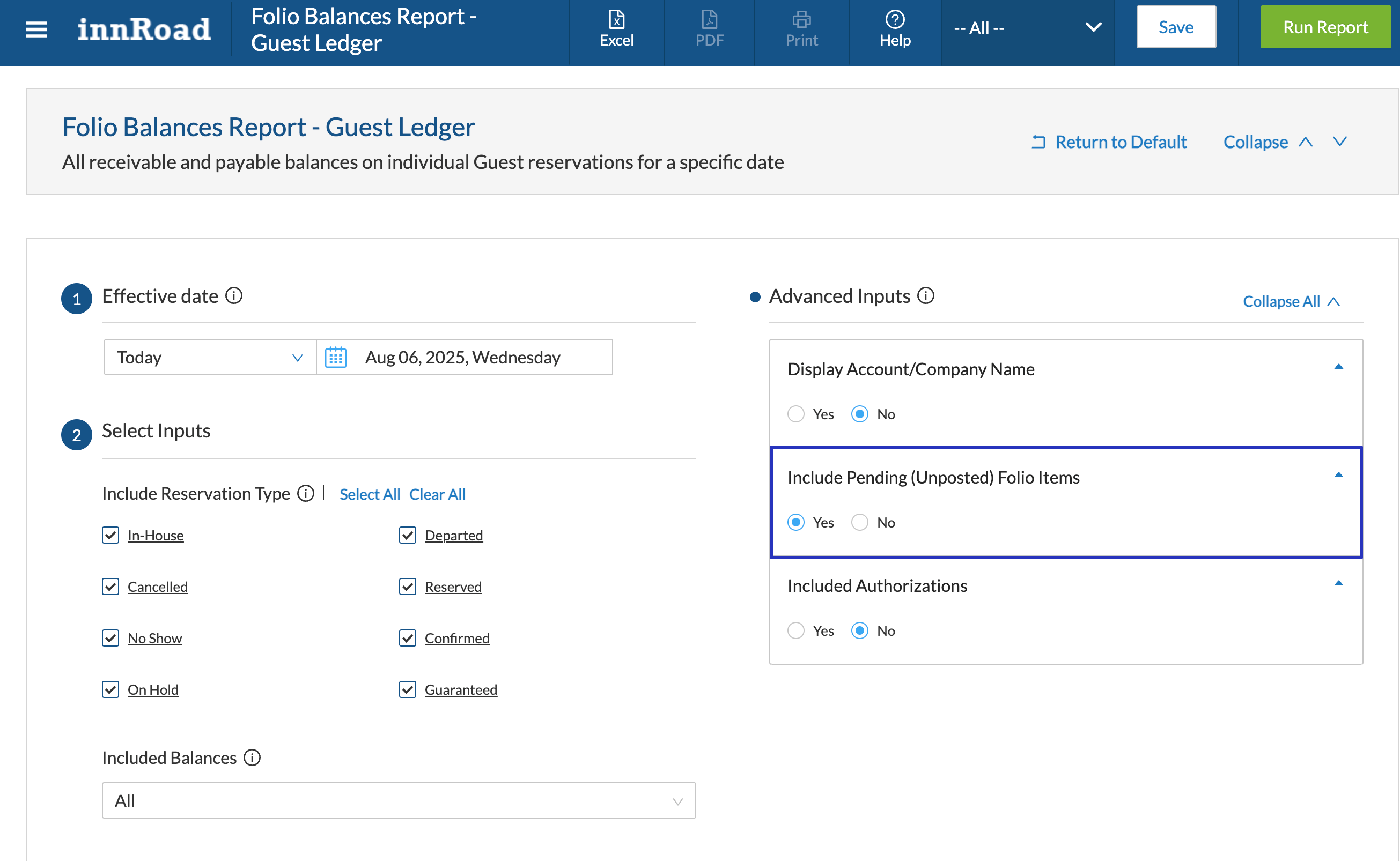
Task: Click Included Balances info icon
Action: click(252, 758)
